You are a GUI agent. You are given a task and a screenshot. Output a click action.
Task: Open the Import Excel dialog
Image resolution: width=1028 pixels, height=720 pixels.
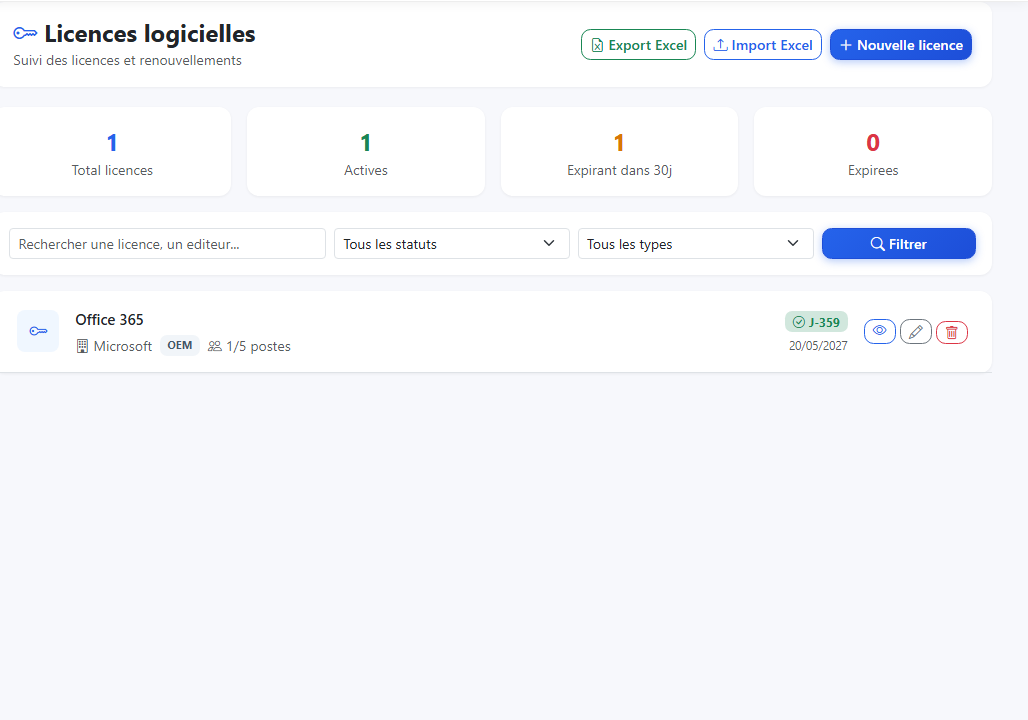coord(762,45)
